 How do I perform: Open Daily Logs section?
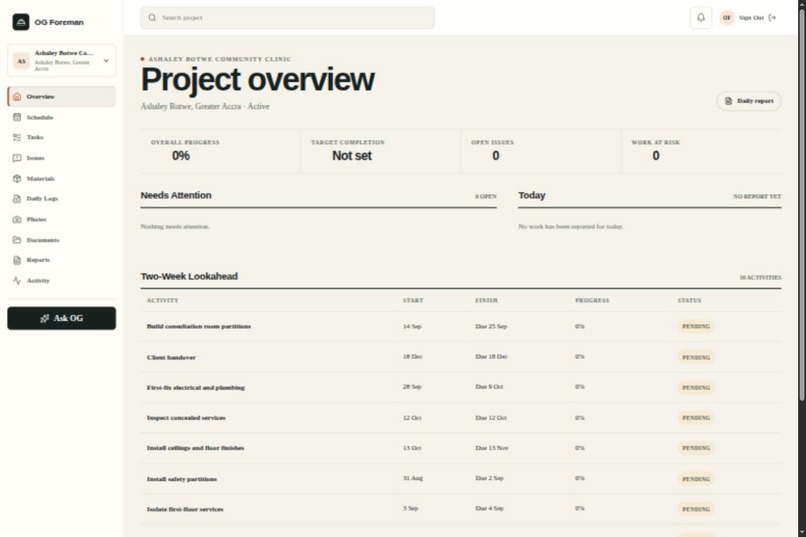point(62,198)
